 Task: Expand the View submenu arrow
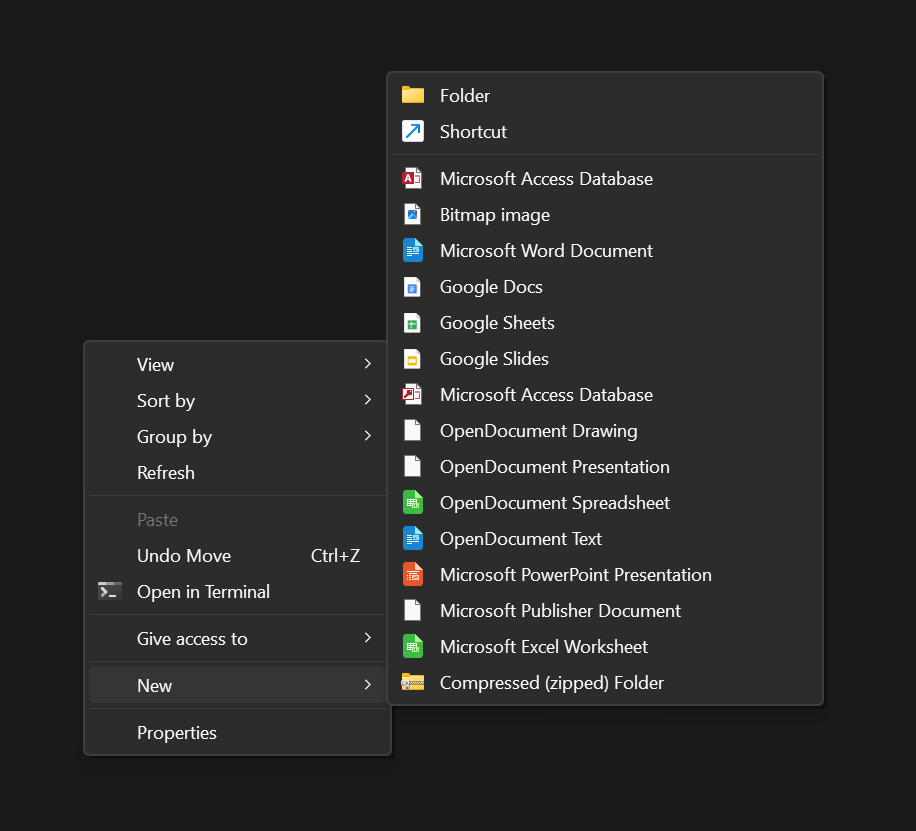[x=368, y=365]
